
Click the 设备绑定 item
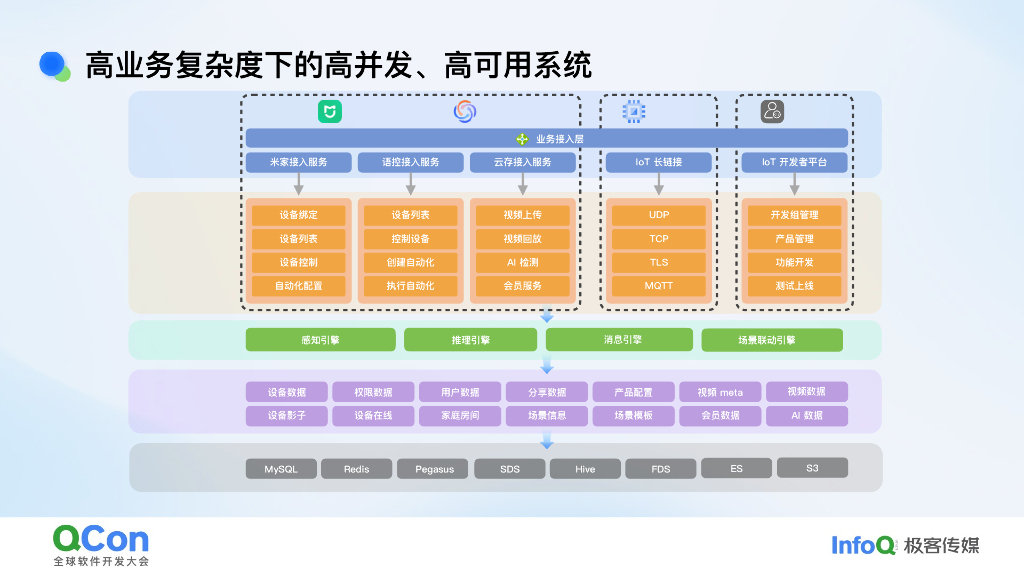pyautogui.click(x=299, y=214)
